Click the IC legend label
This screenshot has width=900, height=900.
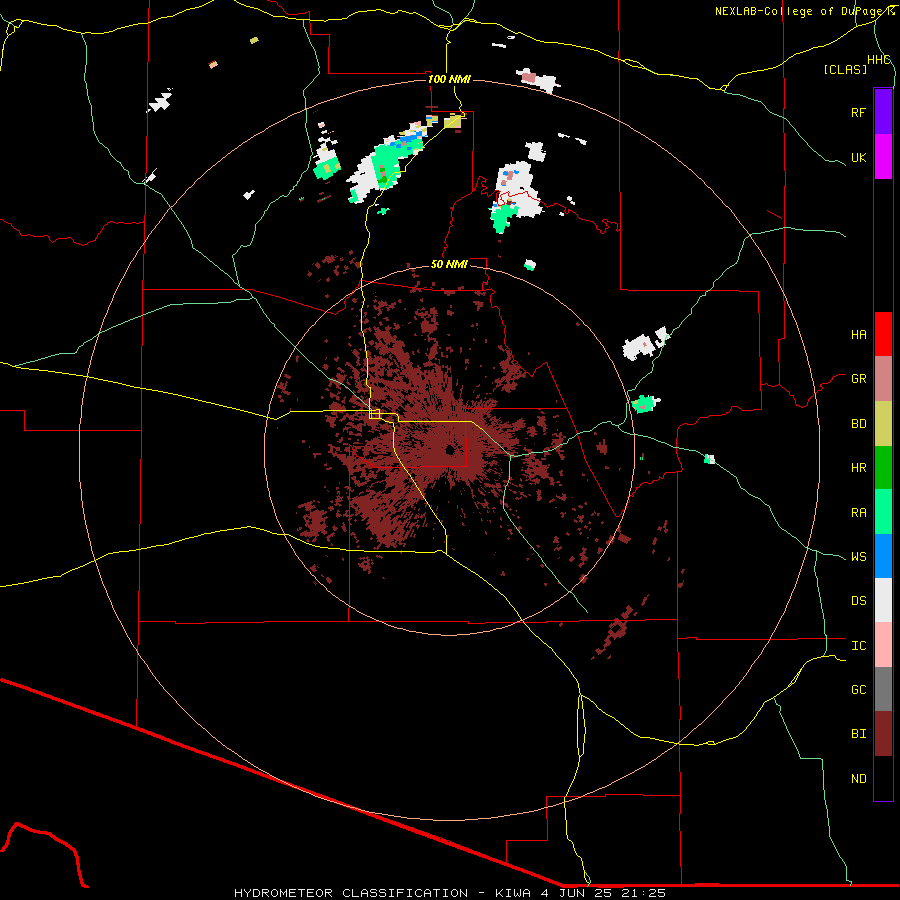pyautogui.click(x=858, y=646)
